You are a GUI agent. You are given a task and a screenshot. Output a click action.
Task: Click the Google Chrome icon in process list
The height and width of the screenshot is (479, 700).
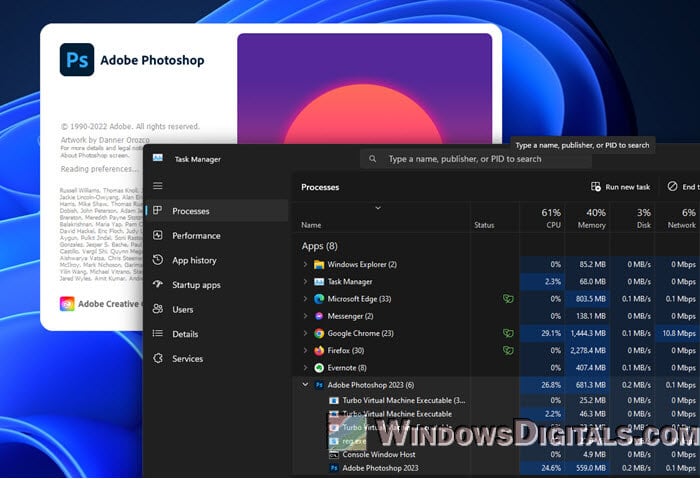319,333
